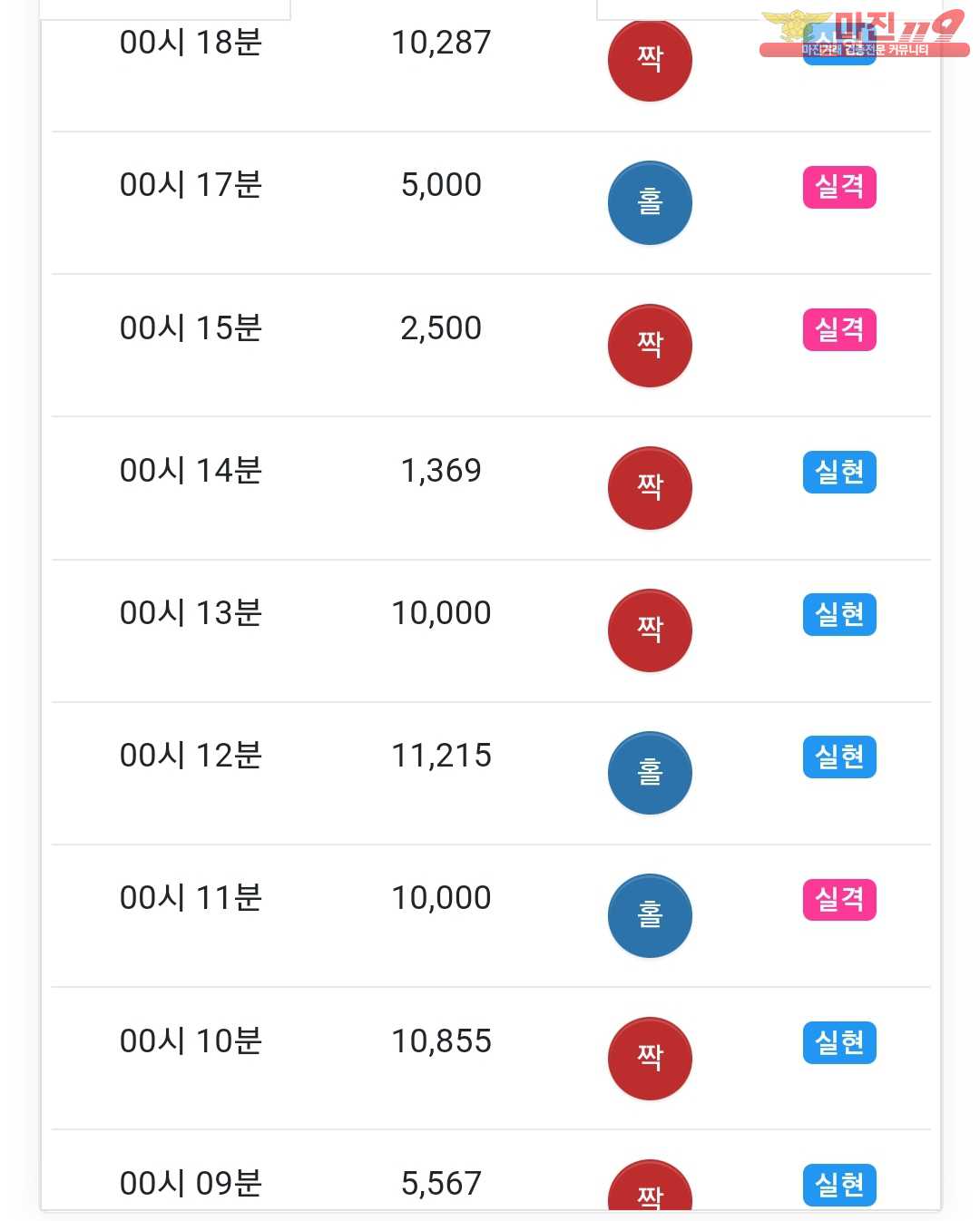Viewport: 980px width, 1221px height.
Task: Select the 1,369 amount value
Action: pos(441,471)
